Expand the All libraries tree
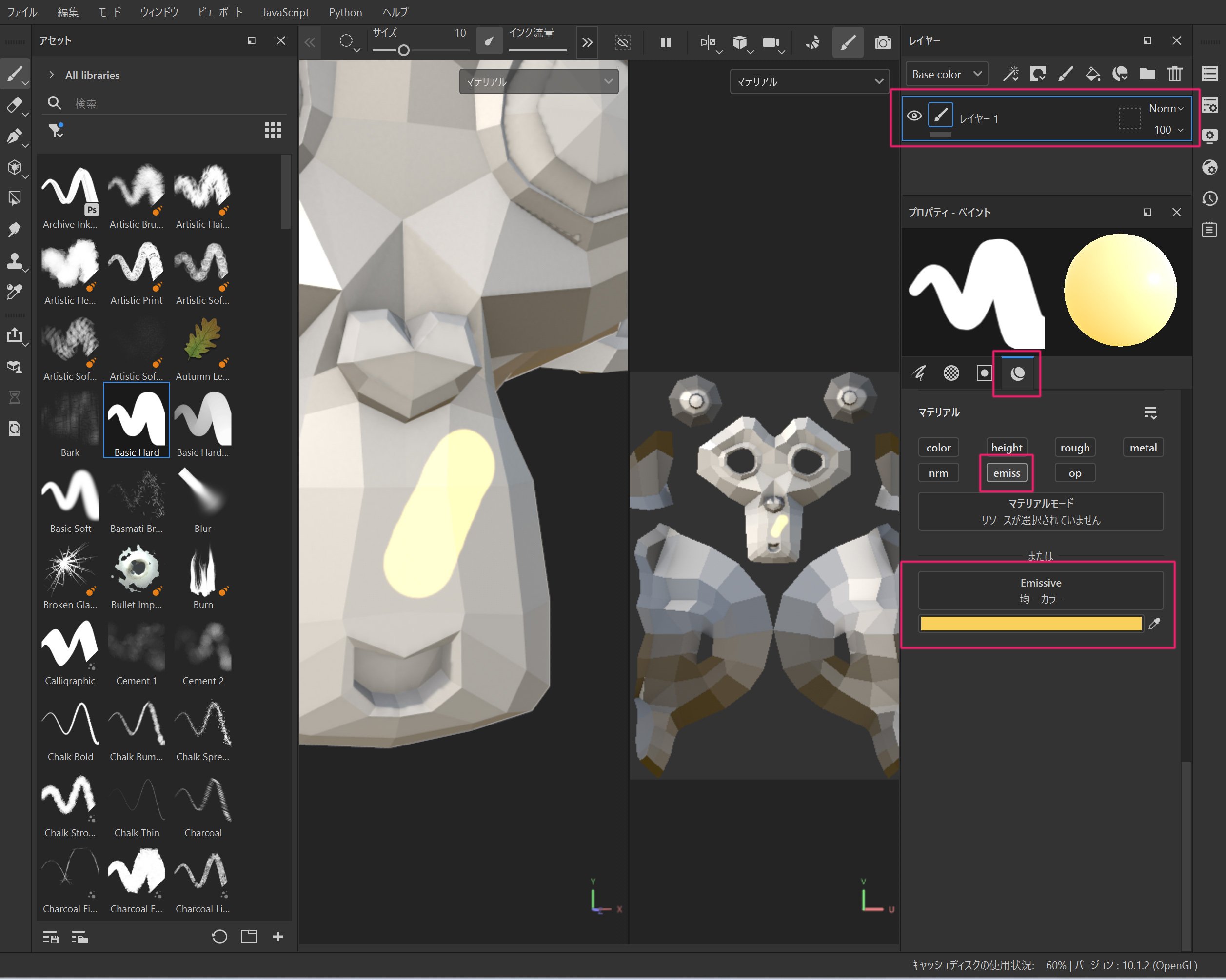 click(x=51, y=75)
